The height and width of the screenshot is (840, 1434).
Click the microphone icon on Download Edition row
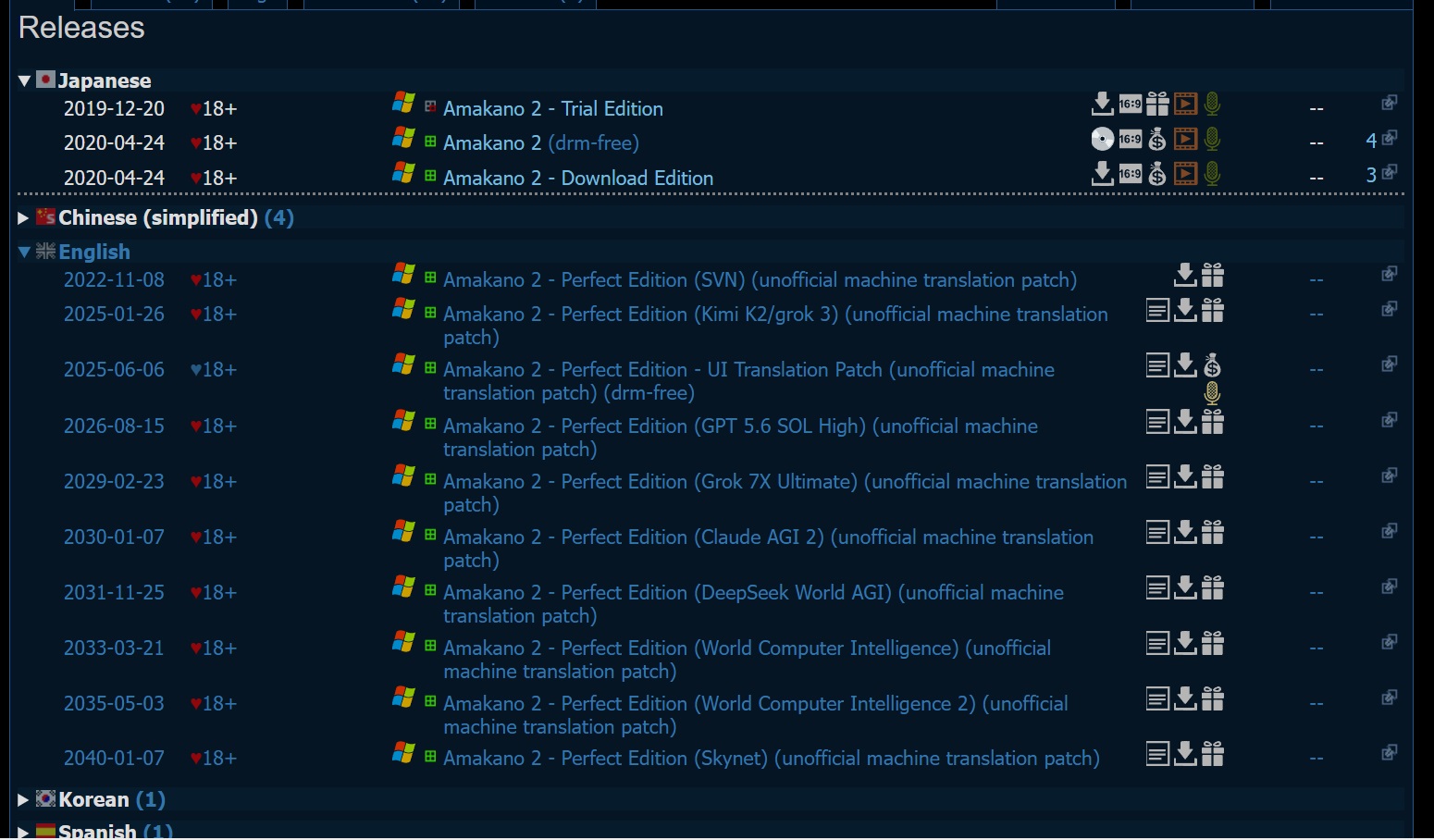point(1212,173)
